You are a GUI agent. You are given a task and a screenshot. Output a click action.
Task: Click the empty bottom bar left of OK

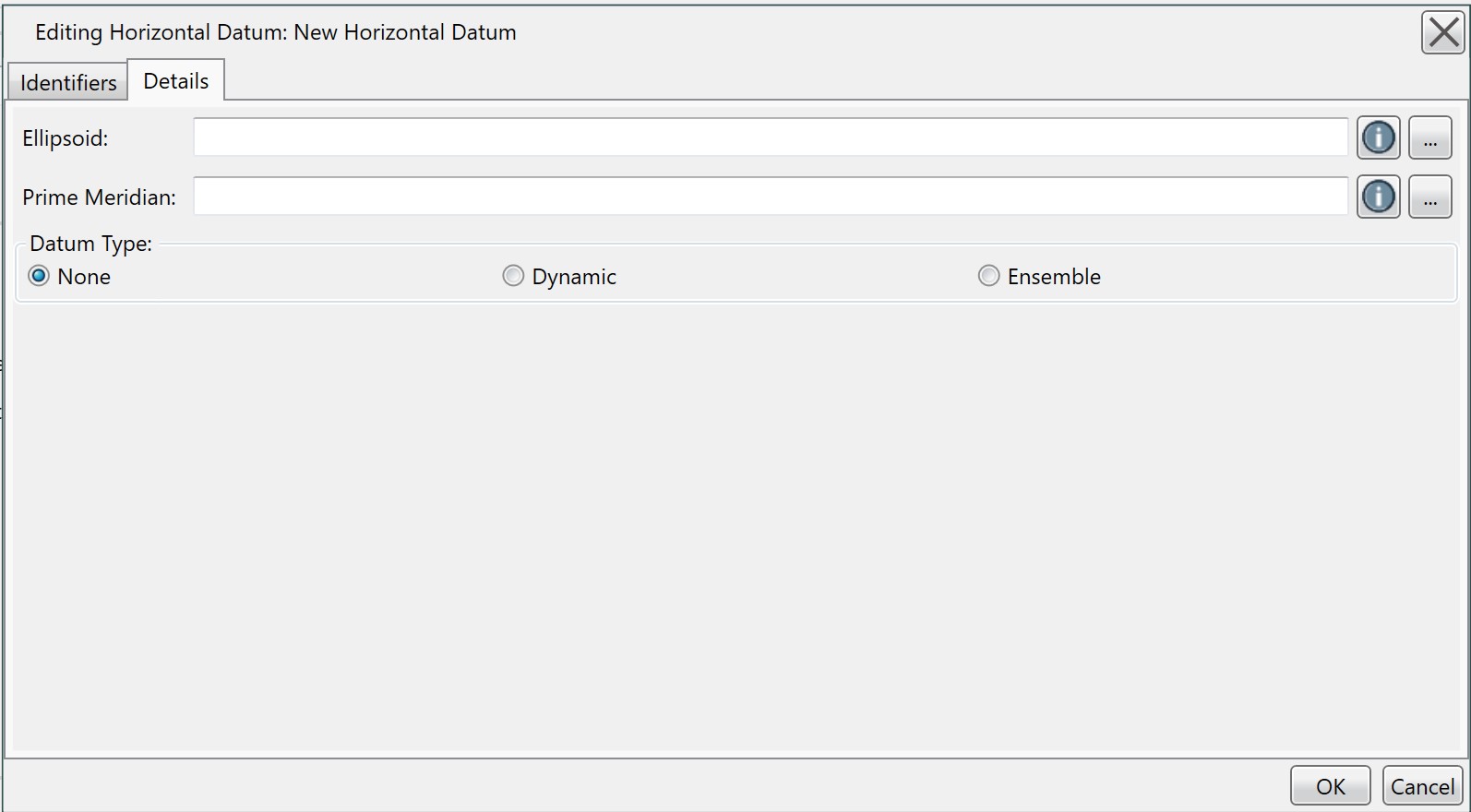click(646, 785)
